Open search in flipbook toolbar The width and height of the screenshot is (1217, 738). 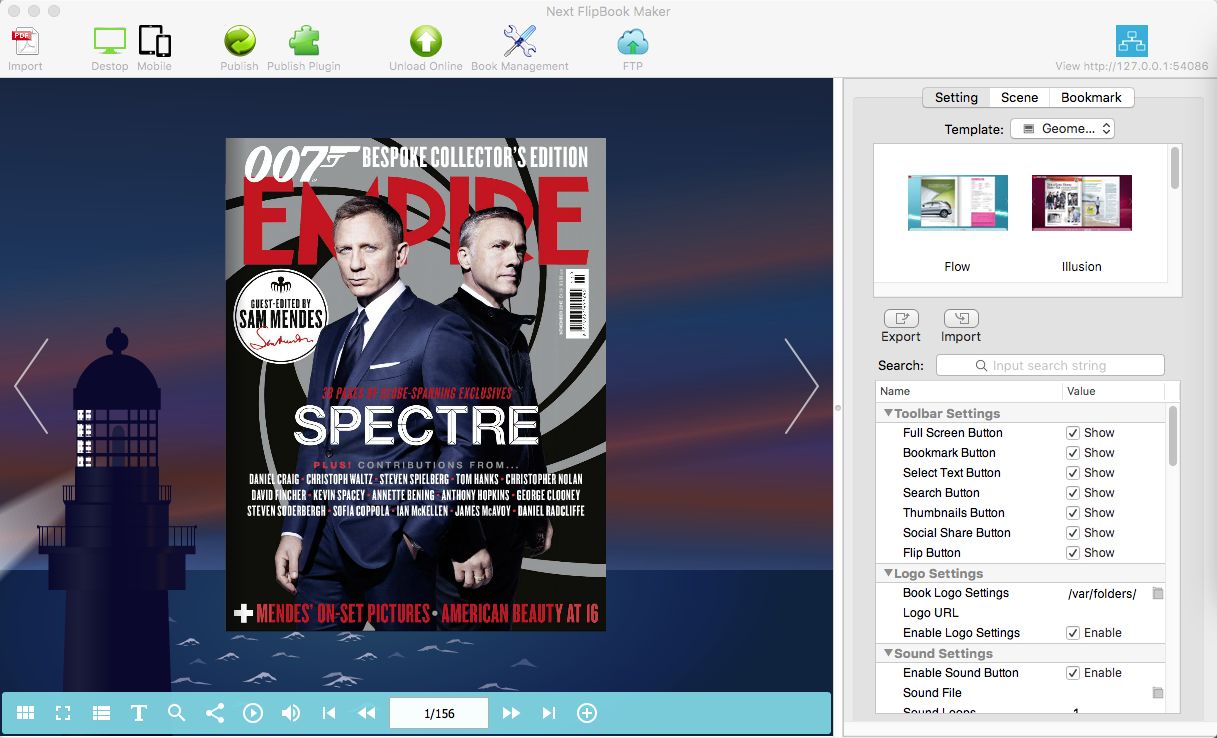176,713
